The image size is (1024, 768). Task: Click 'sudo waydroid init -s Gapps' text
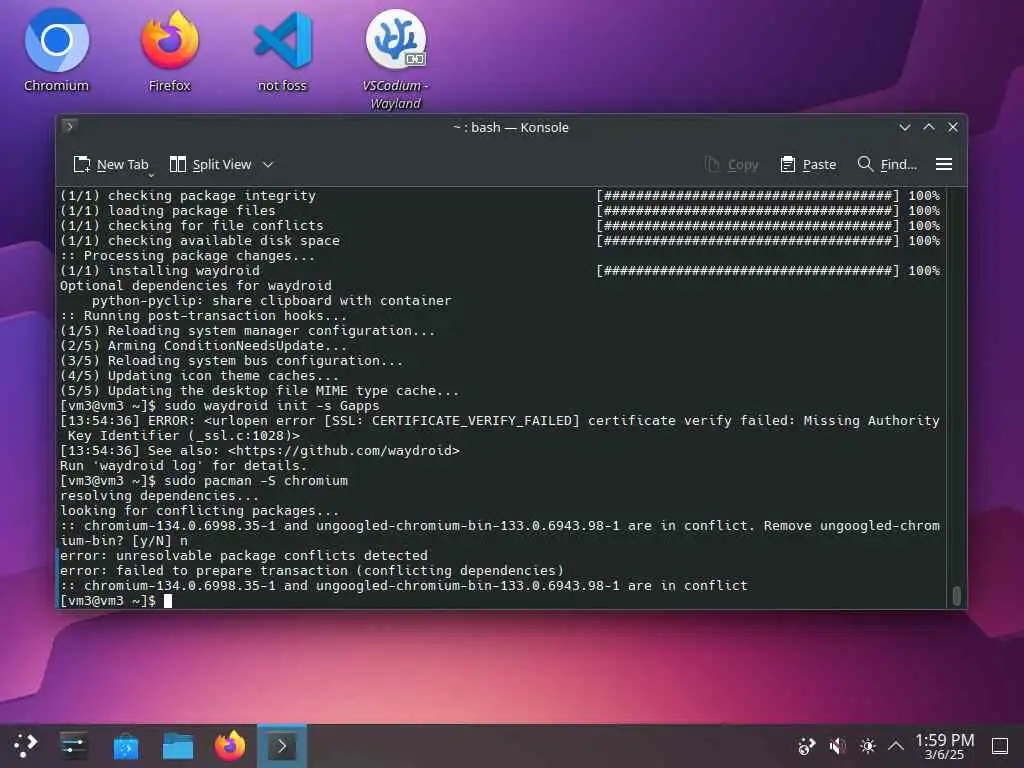(272, 406)
